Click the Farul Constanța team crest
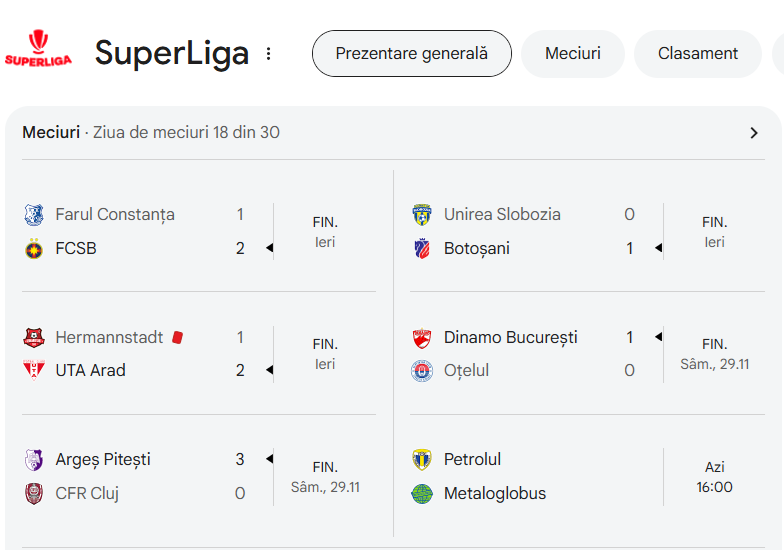The height and width of the screenshot is (550, 784). (x=34, y=215)
